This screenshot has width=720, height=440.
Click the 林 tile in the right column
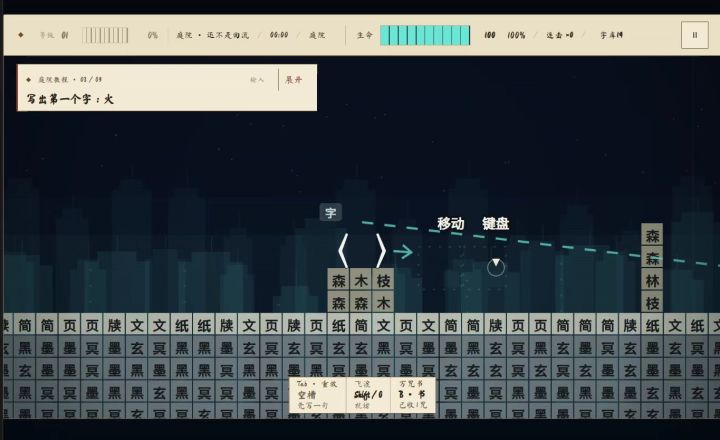pos(652,280)
